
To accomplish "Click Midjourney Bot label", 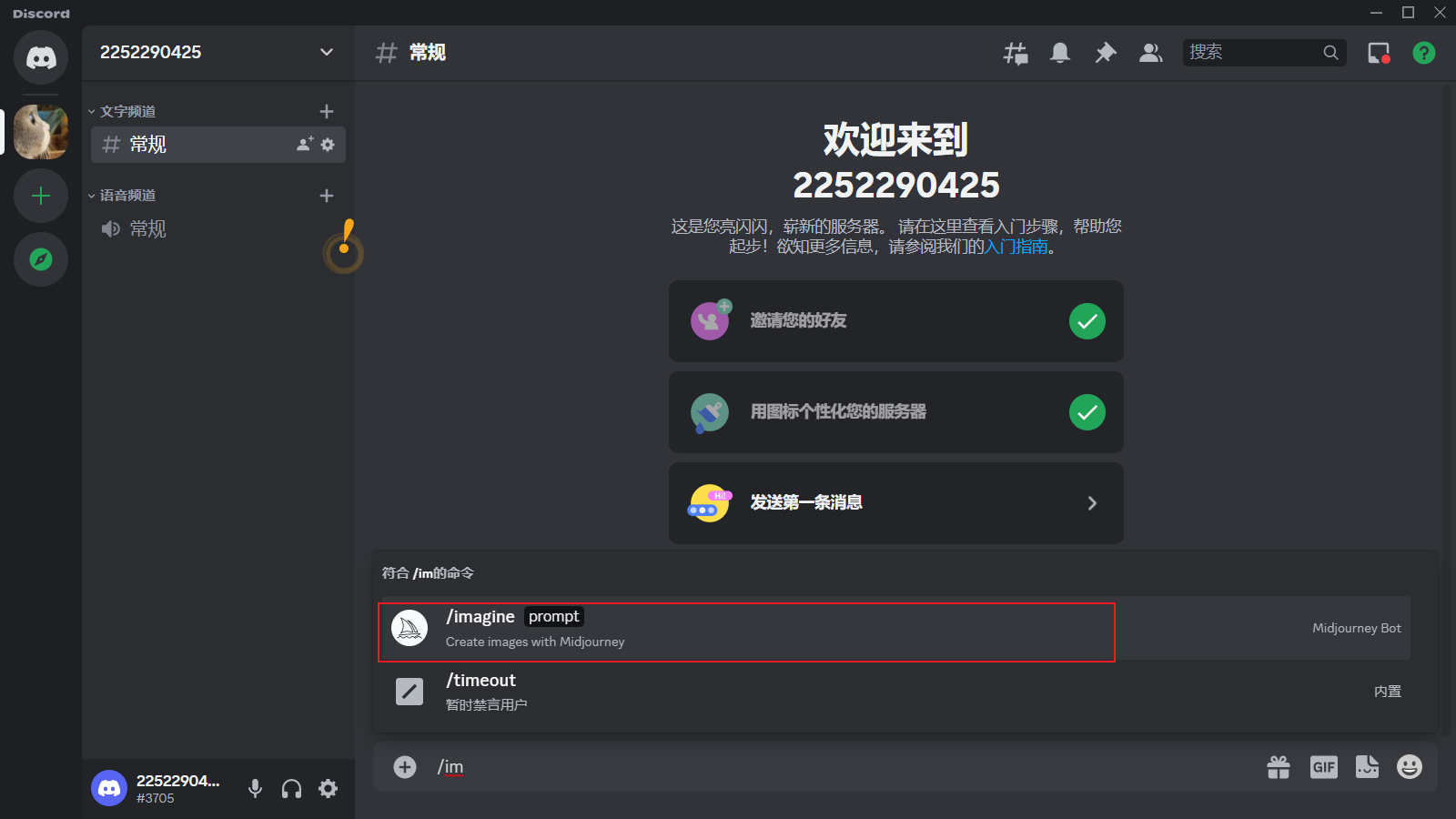I will pos(1357,628).
